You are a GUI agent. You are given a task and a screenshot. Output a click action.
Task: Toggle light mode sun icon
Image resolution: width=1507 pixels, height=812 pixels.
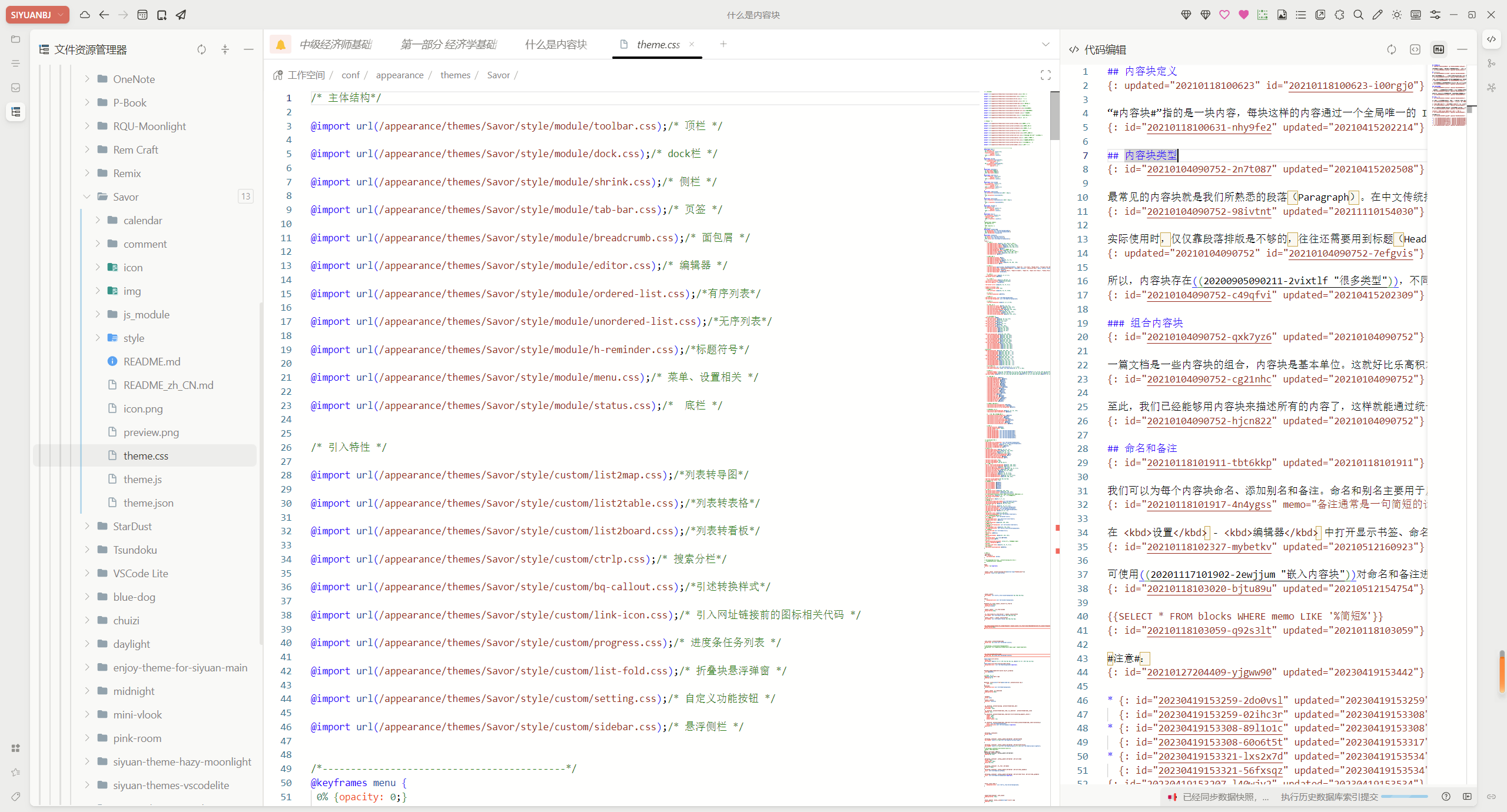[1396, 15]
